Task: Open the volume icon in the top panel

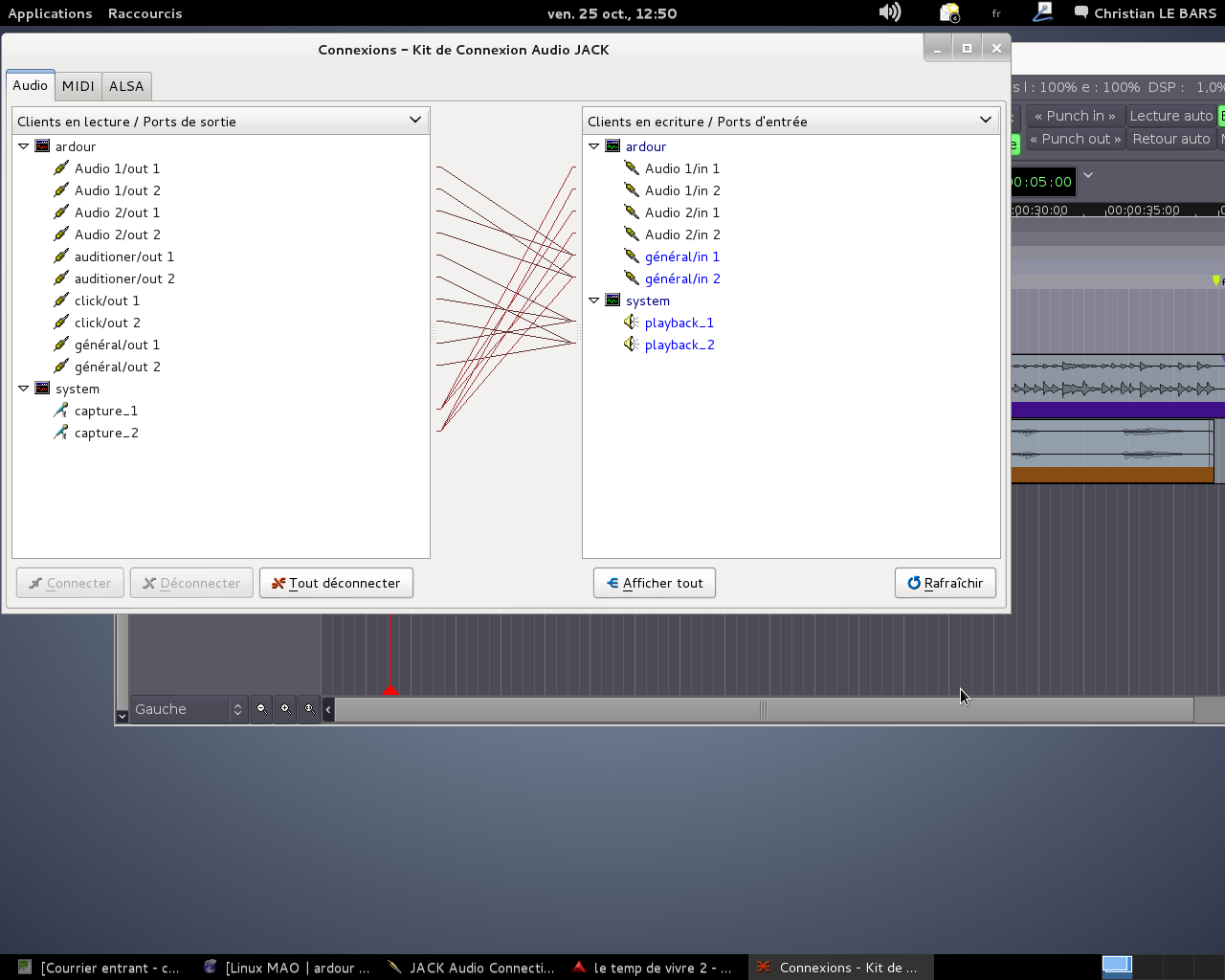Action: (x=890, y=12)
